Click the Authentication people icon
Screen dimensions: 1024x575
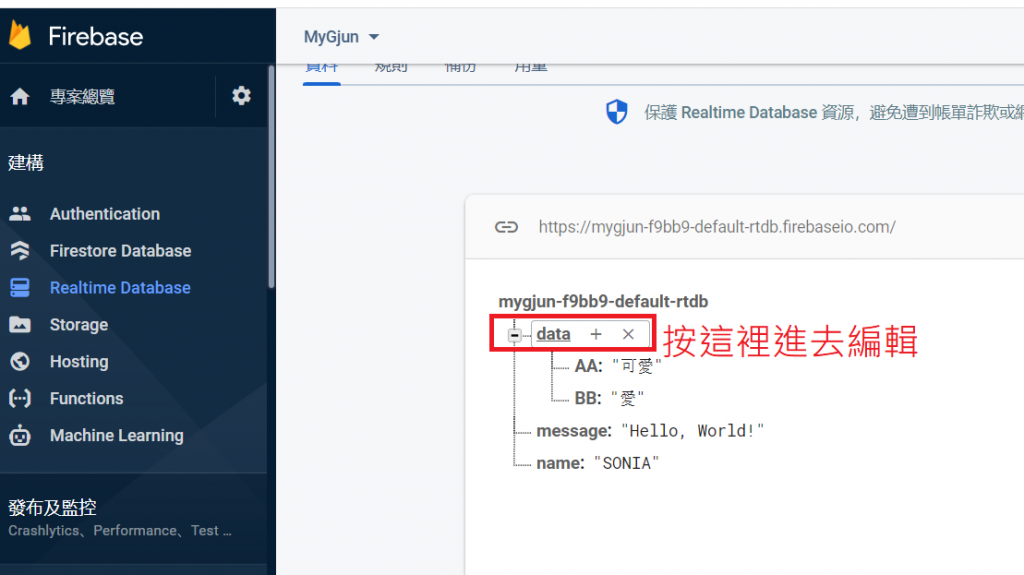pyautogui.click(x=20, y=214)
